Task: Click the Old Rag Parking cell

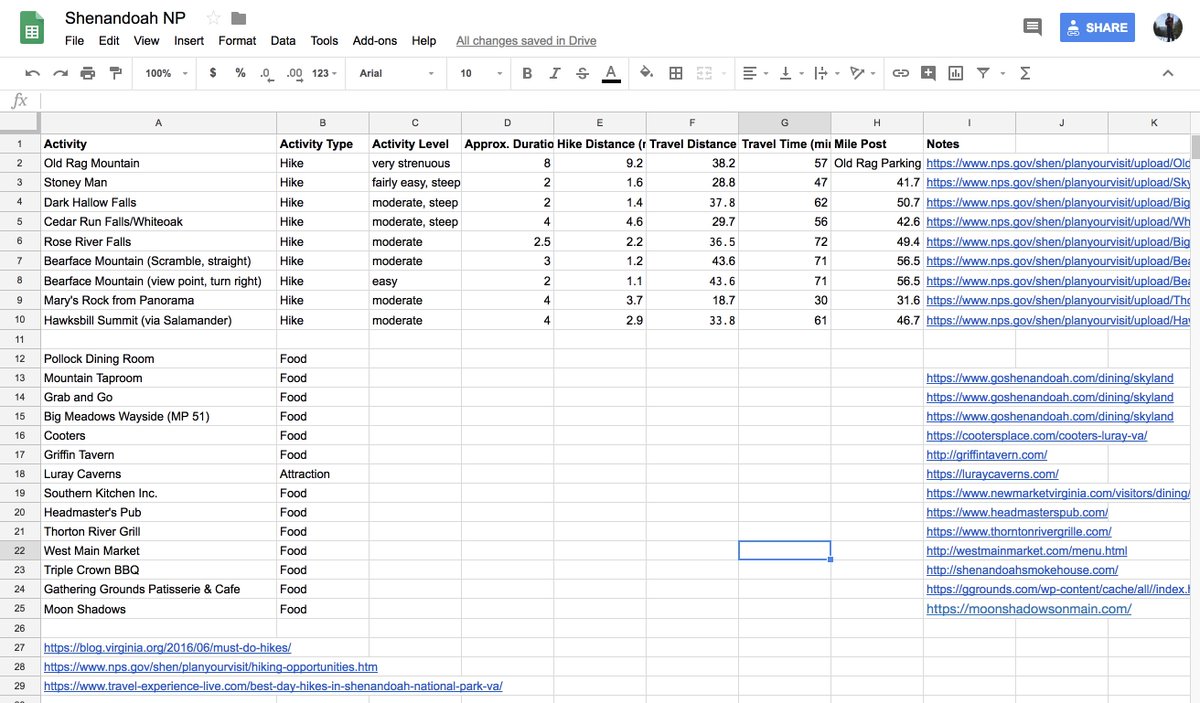Action: [x=877, y=163]
